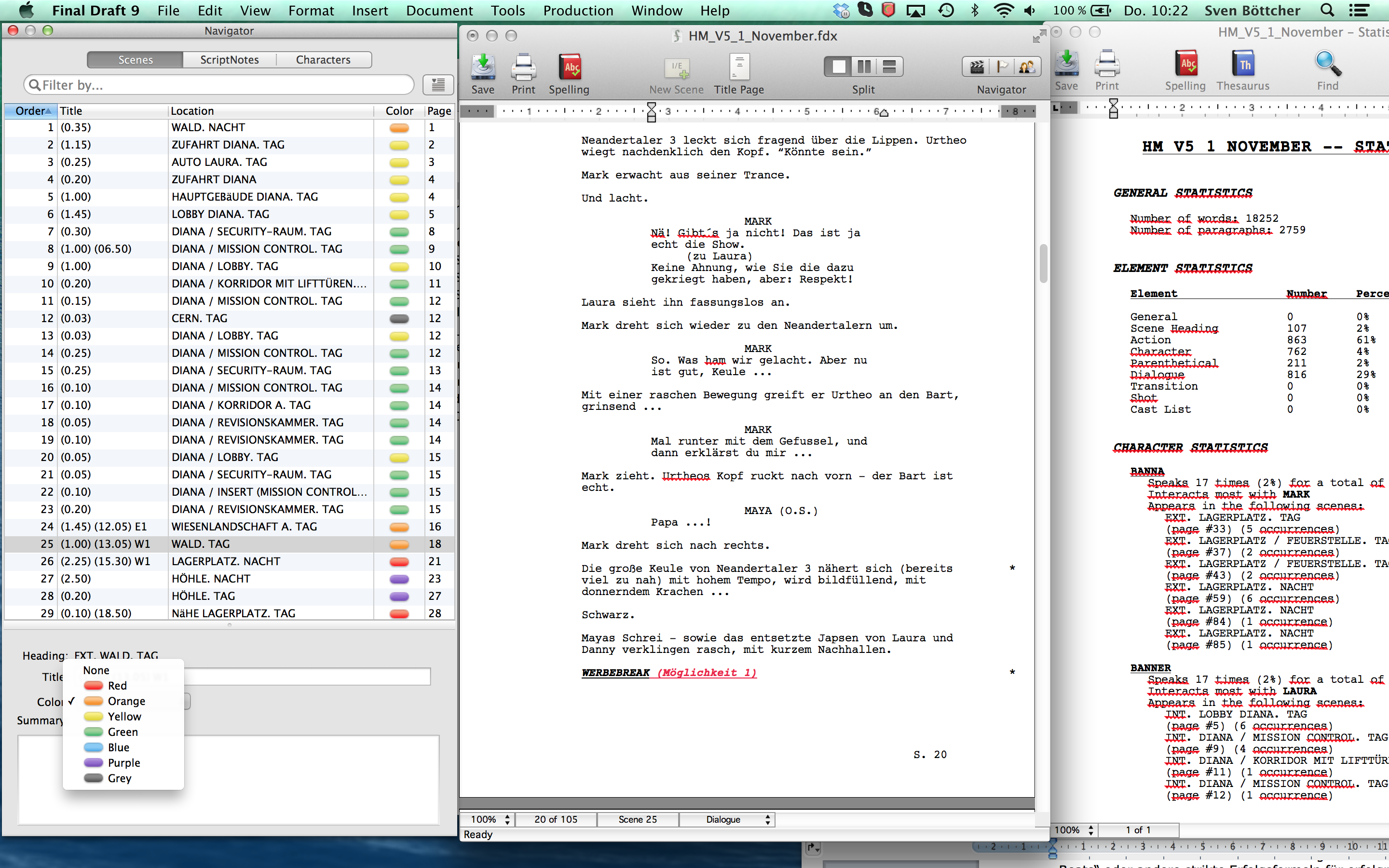Screen dimensions: 1389x868
Task: Open the Production menu
Action: click(x=578, y=10)
